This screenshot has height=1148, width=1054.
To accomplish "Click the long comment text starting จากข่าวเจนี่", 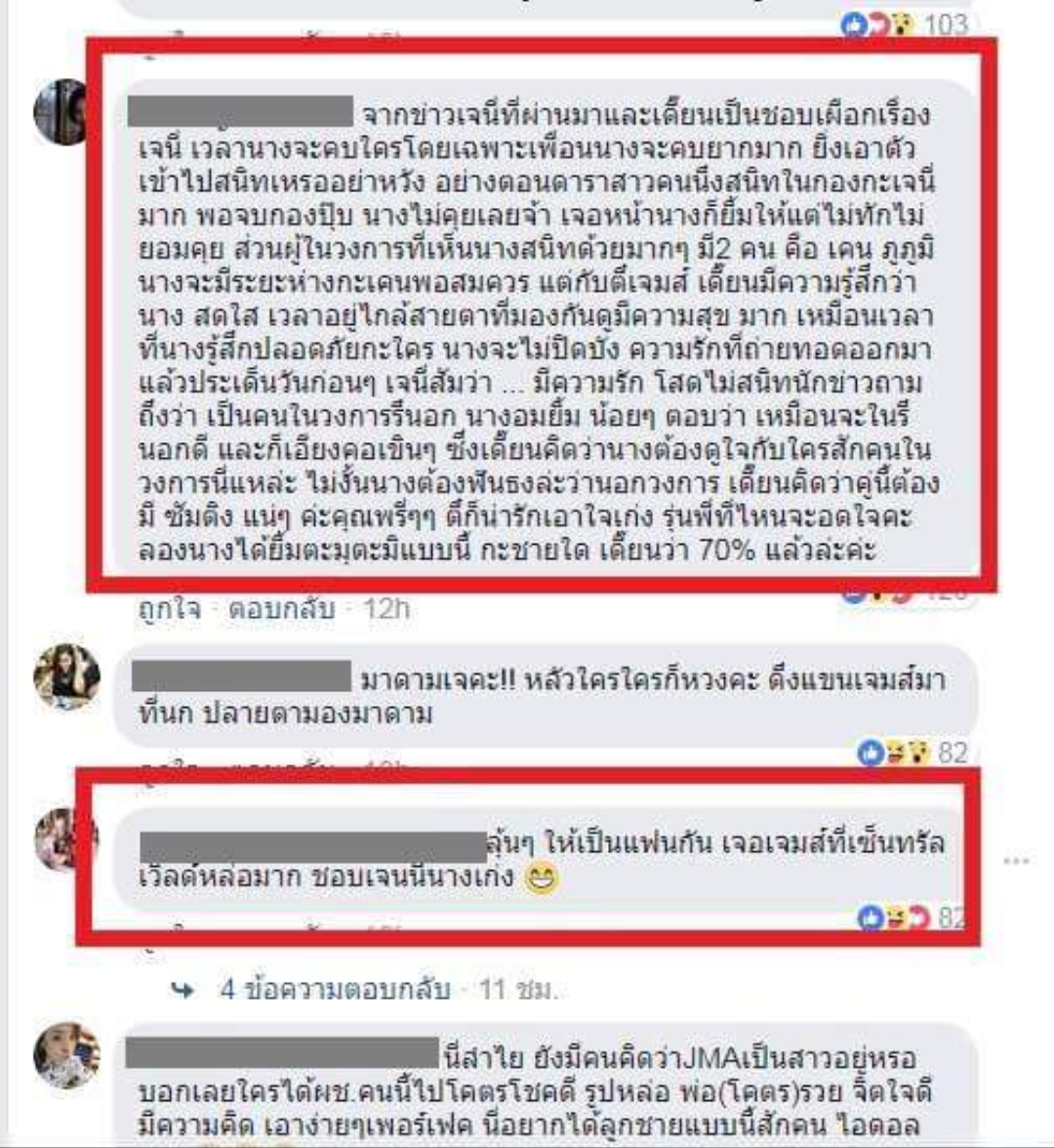I will click(539, 332).
